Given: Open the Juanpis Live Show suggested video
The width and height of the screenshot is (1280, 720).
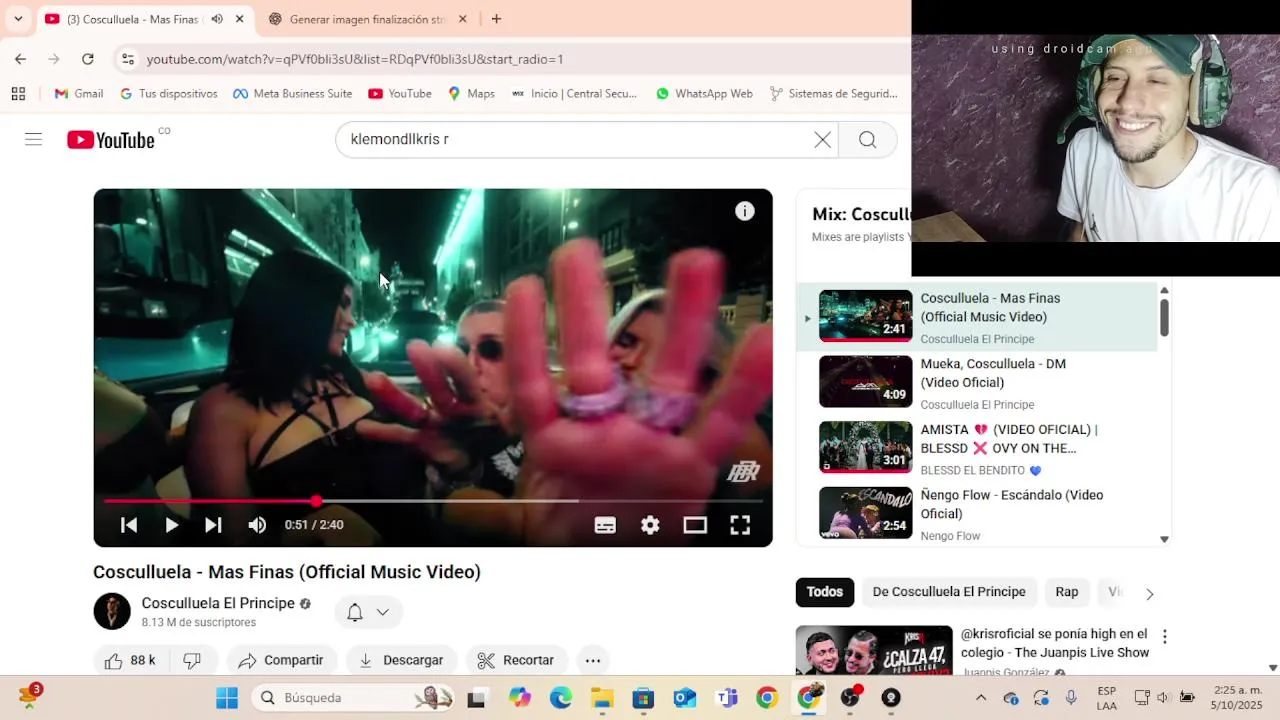Looking at the screenshot, I should (x=1055, y=643).
